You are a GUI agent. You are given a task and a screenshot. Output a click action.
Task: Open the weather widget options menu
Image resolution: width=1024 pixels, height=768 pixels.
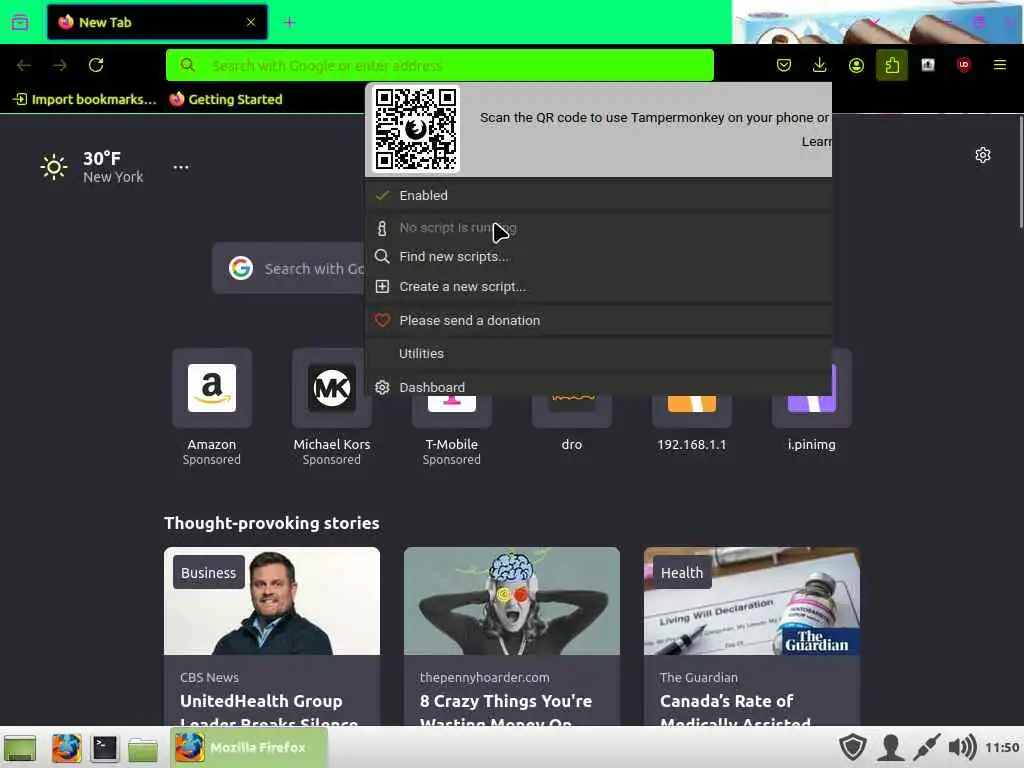point(181,167)
